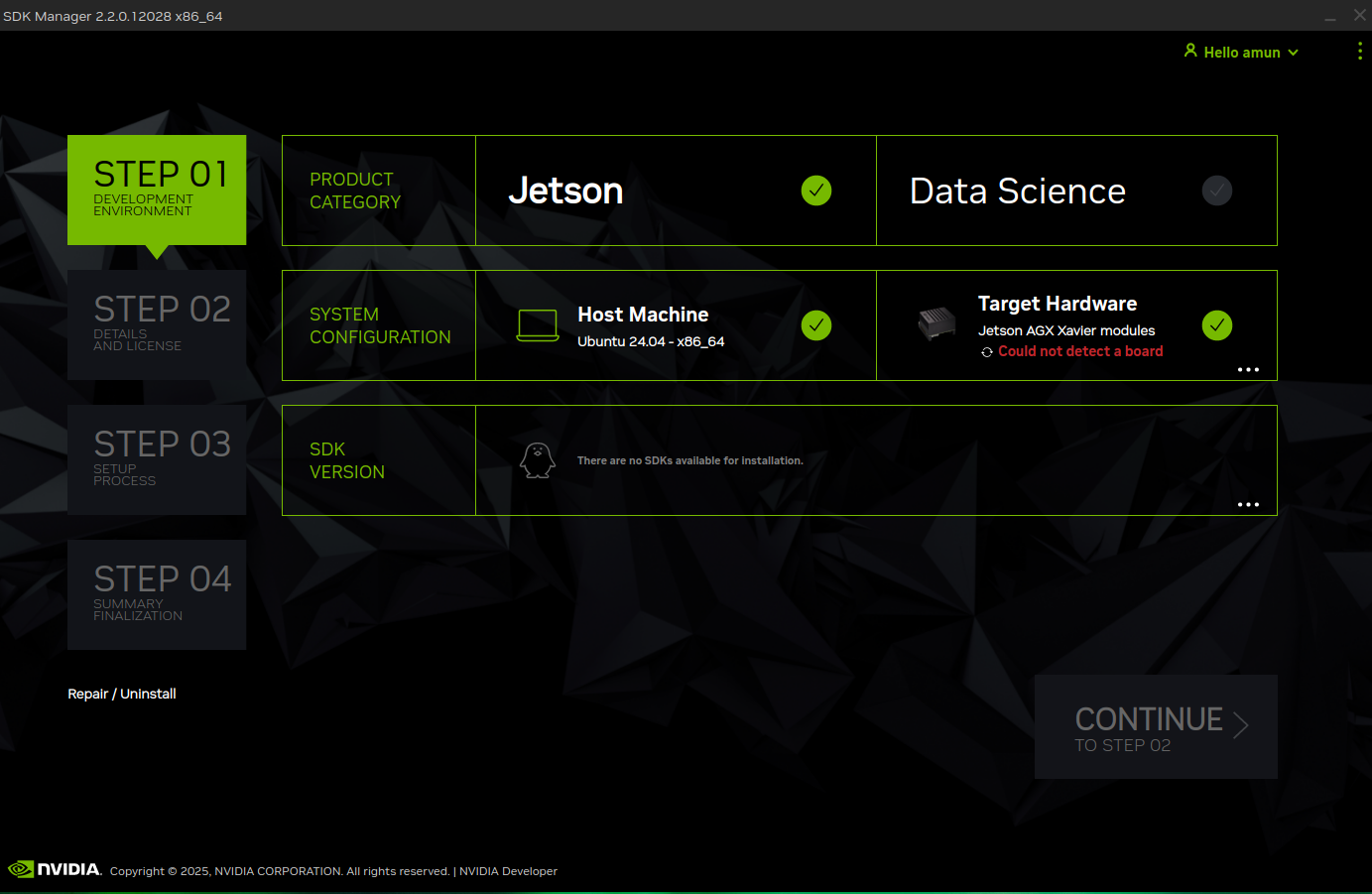Open the Hello amun account dropdown arrow
Viewport: 1372px width, 894px height.
1293,53
